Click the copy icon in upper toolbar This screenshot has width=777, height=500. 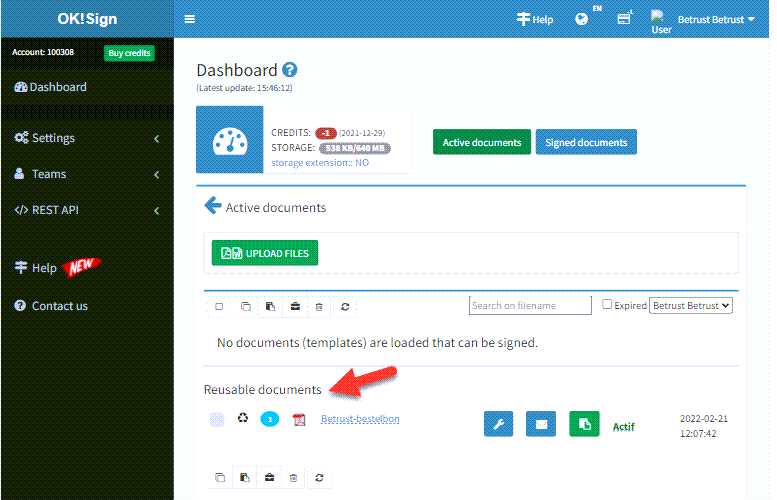point(246,307)
